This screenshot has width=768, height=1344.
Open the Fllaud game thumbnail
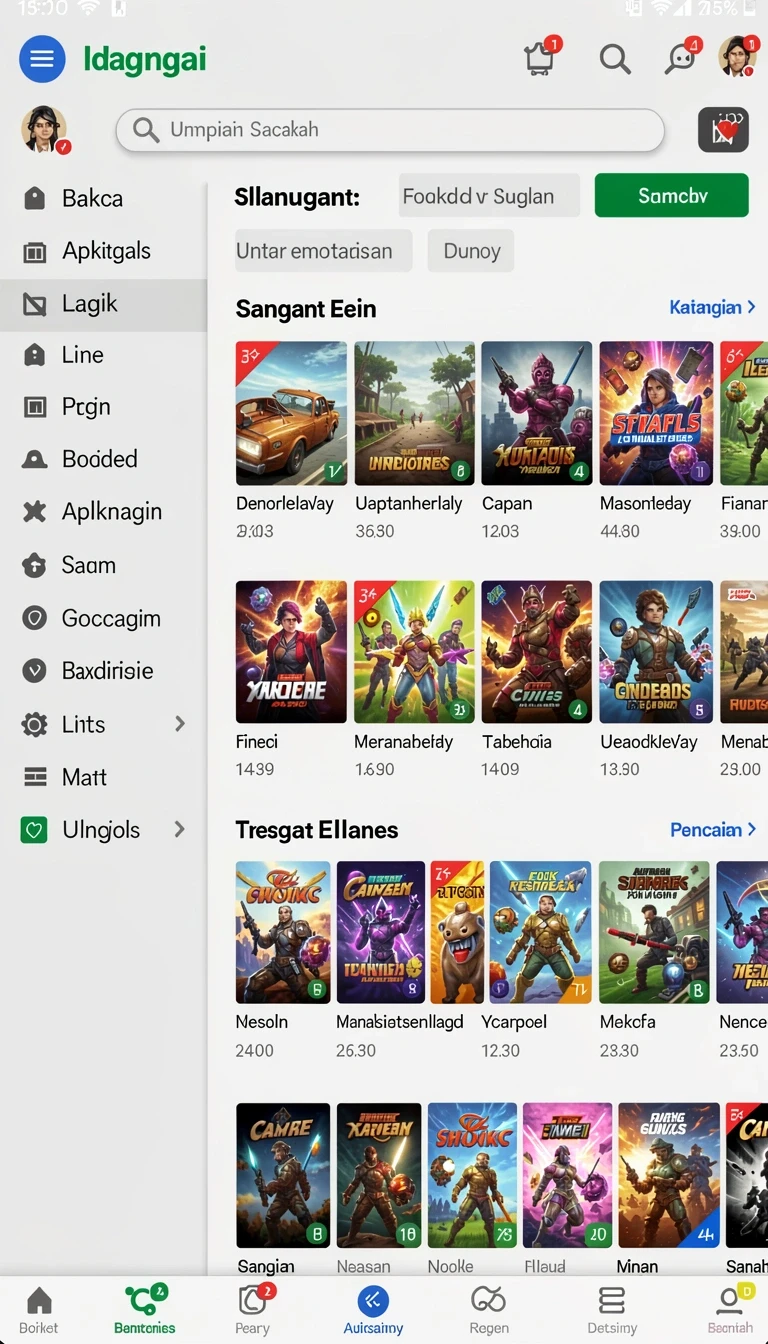(567, 1175)
